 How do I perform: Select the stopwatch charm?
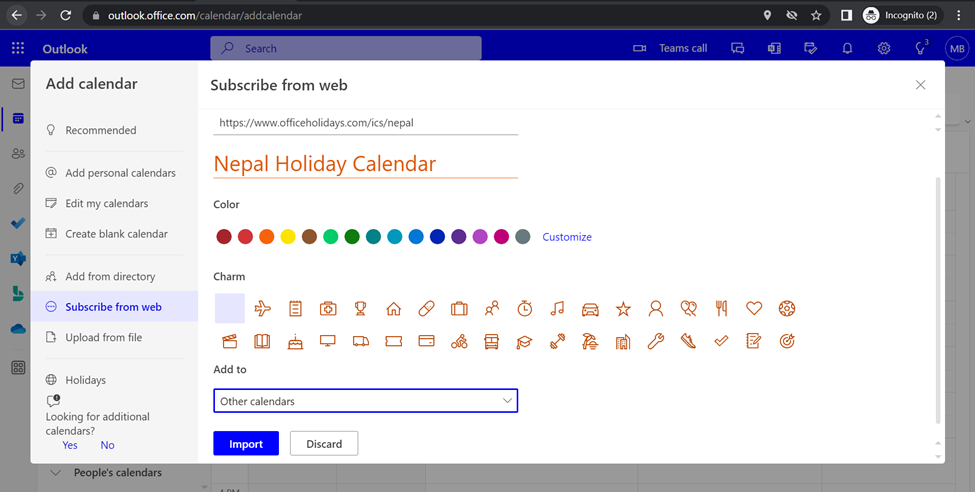[x=525, y=309]
